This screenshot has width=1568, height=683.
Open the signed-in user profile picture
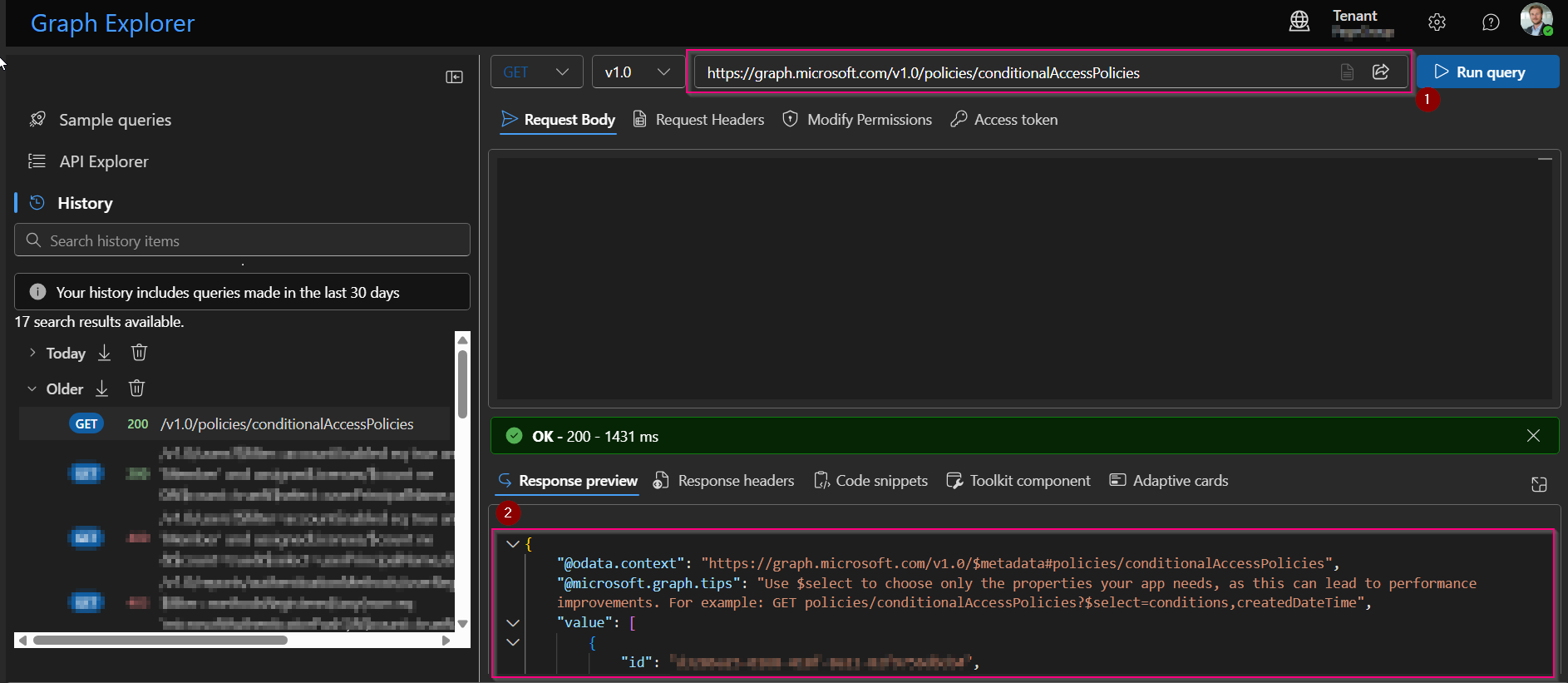click(1536, 19)
